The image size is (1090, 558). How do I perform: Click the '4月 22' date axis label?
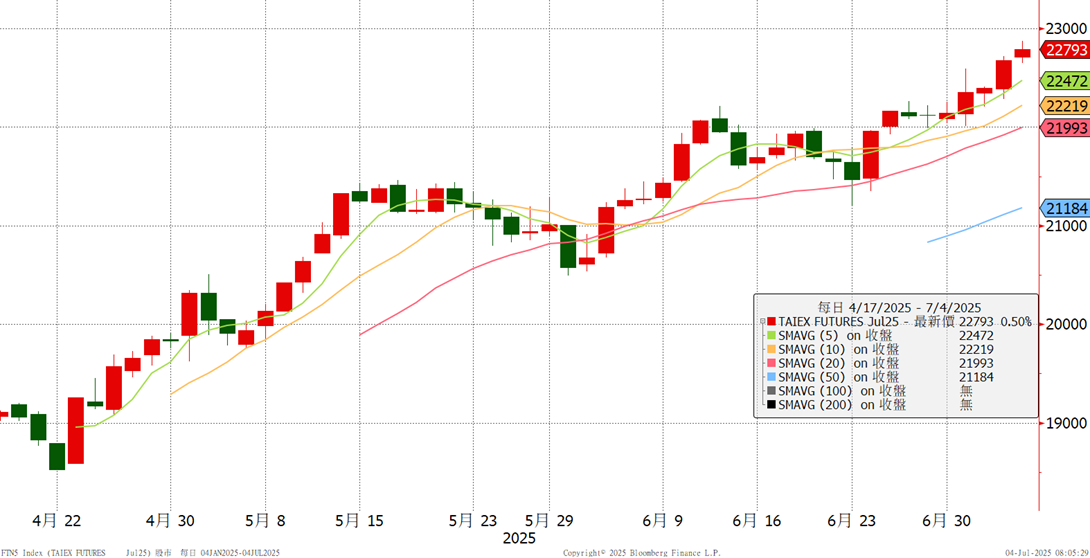(57, 521)
